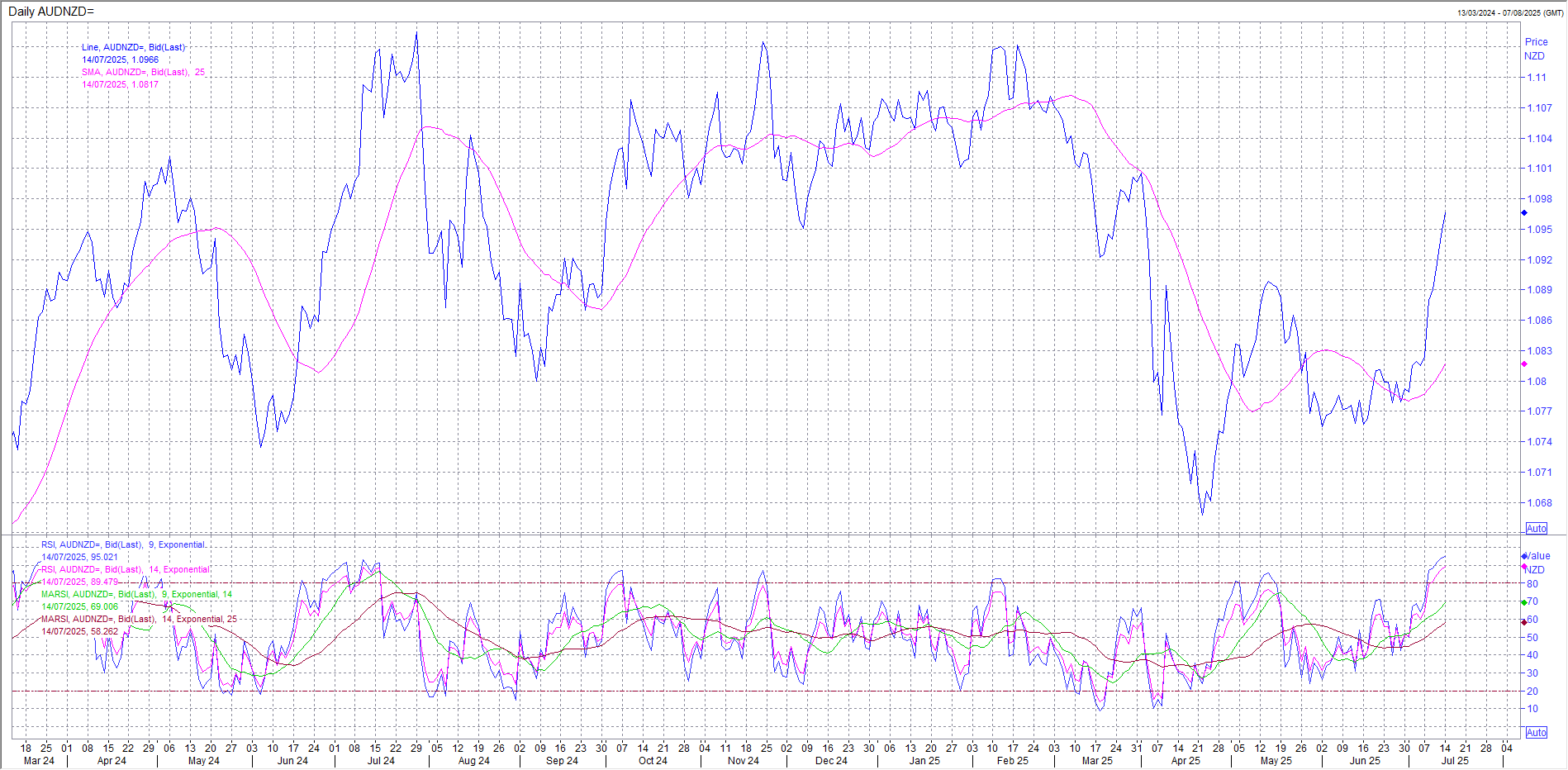The width and height of the screenshot is (1568, 770).
Task: Select the RSI 14 Exponential legend entry
Action: 126,570
